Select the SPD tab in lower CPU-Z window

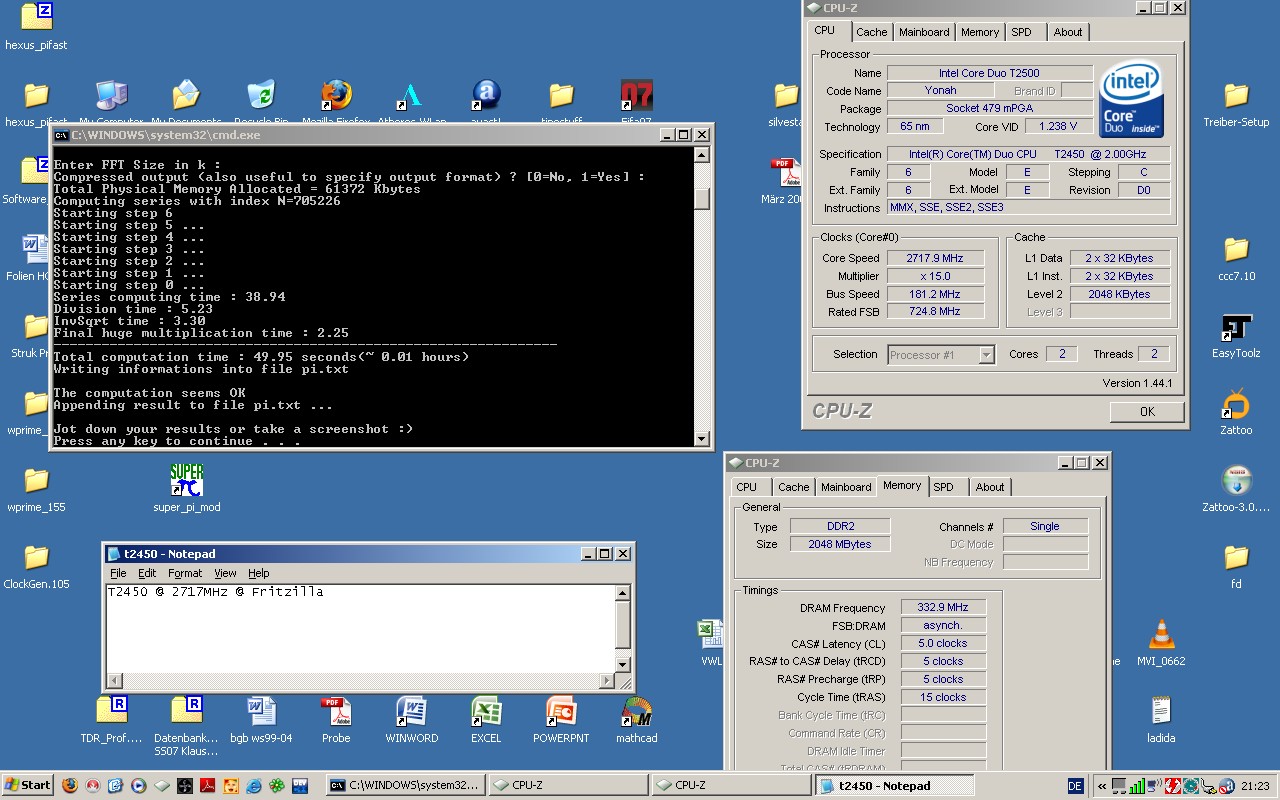click(943, 487)
